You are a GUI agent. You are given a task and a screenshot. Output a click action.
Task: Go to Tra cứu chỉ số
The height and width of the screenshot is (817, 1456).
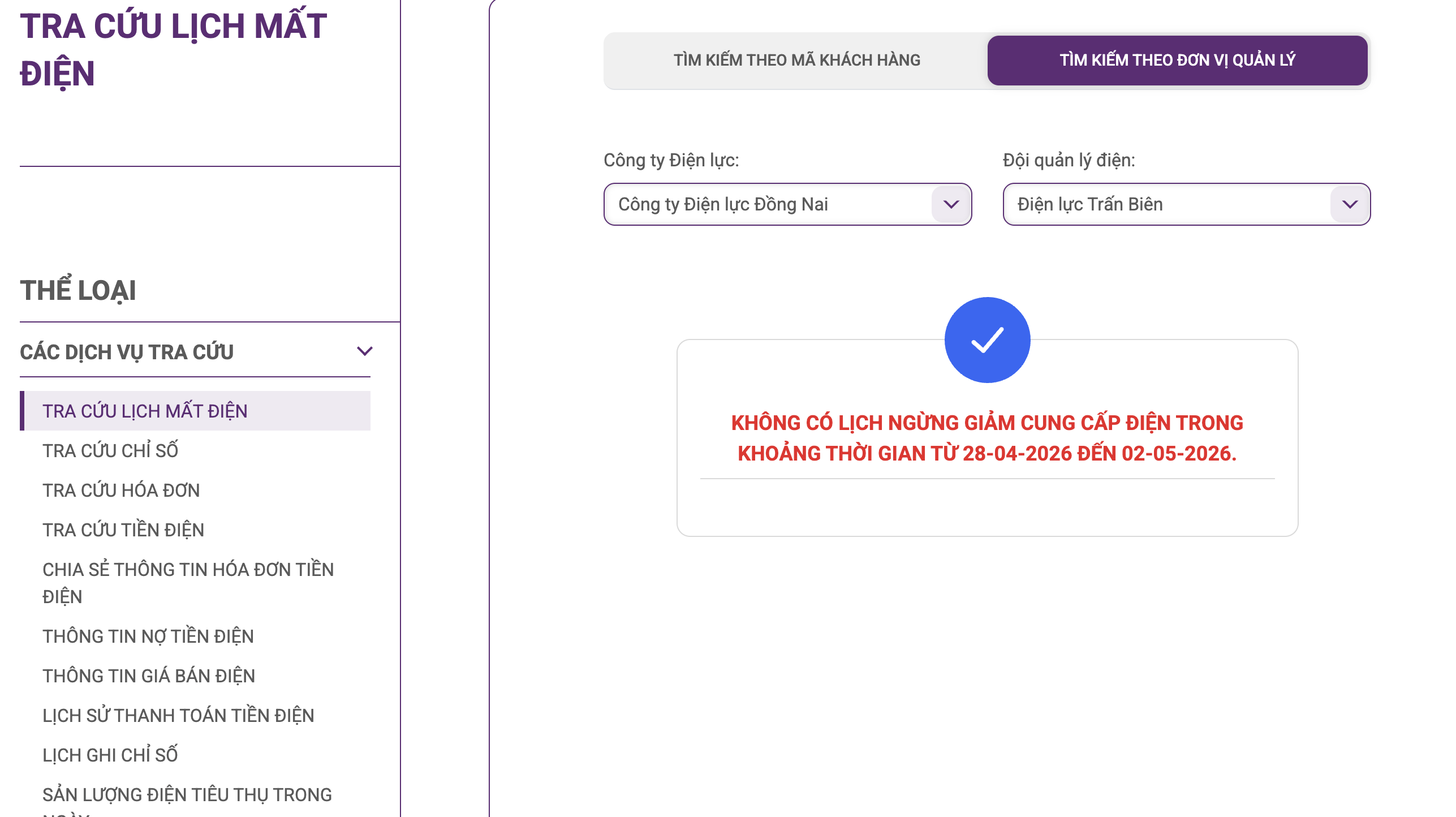click(110, 450)
